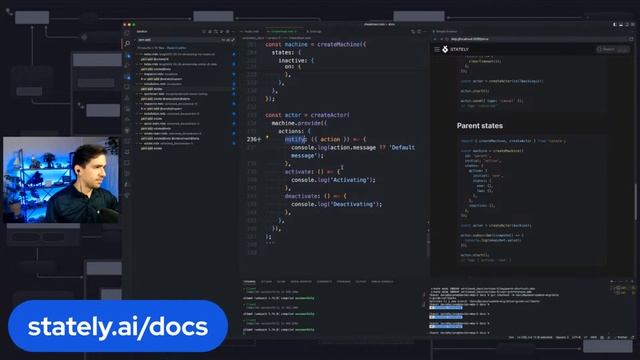Click 'machine.provide({' in the editor
640x360 pixels.
(299, 123)
